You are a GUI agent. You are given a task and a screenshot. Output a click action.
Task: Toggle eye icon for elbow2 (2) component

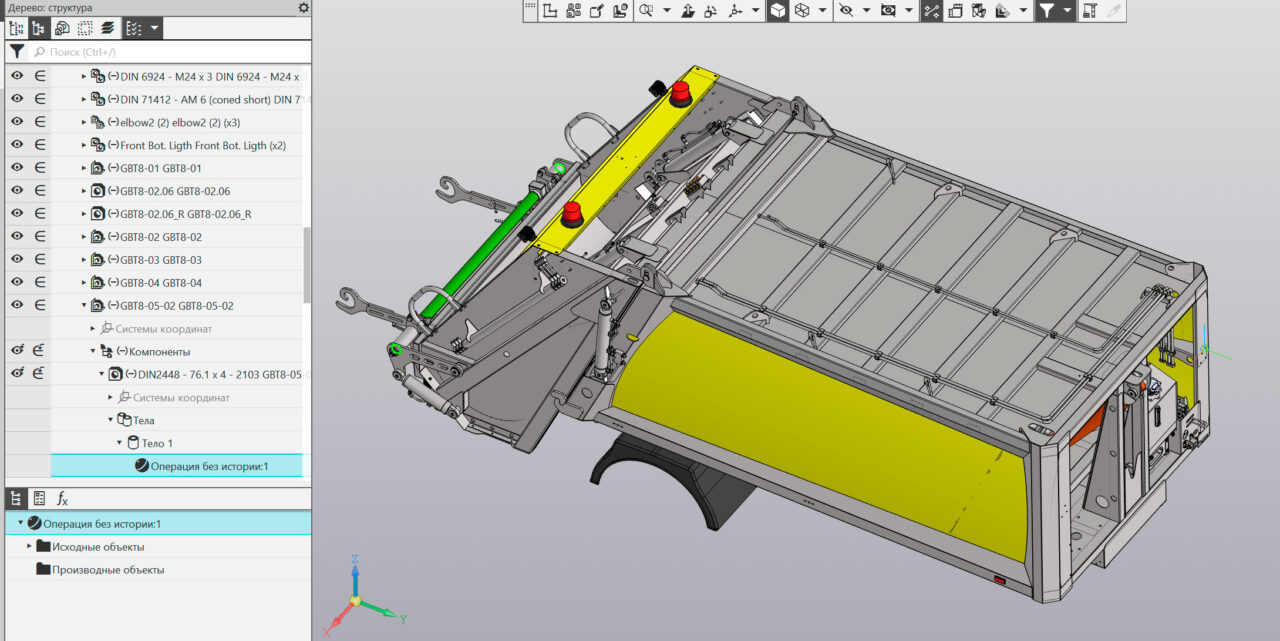(x=17, y=122)
